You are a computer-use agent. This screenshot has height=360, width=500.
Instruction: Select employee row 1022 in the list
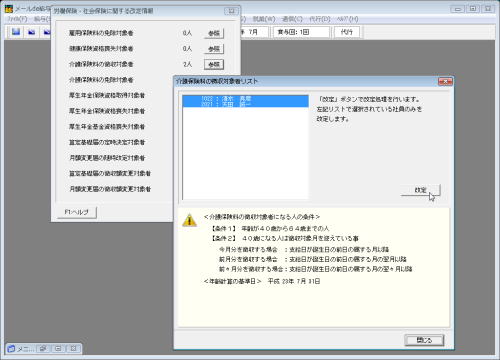(245, 98)
